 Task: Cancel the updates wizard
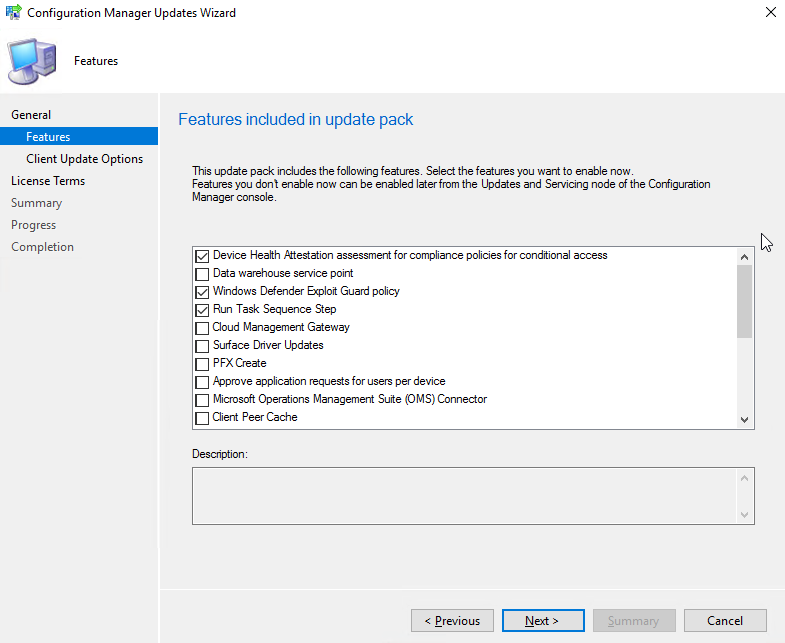725,620
